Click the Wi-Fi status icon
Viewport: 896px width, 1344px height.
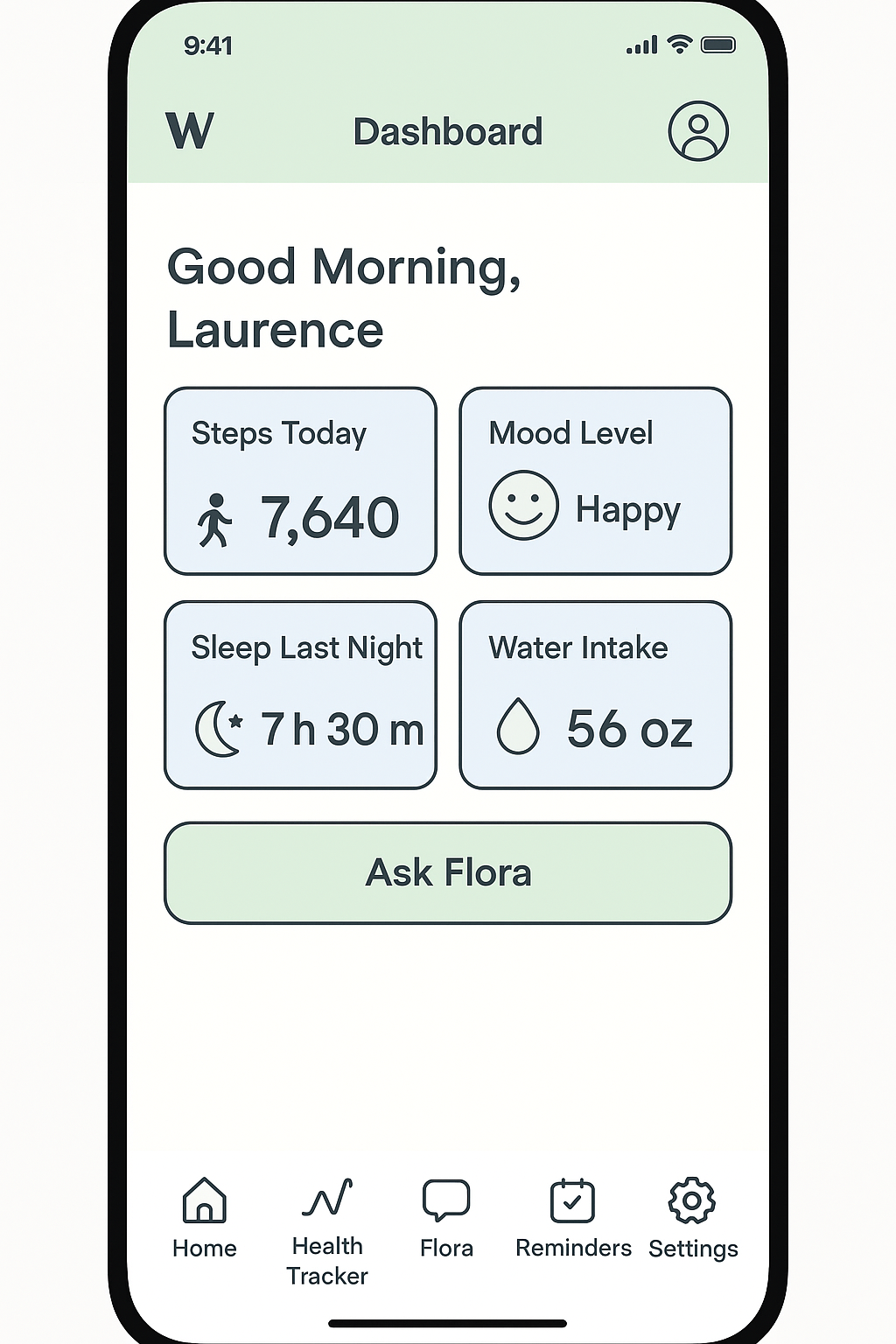679,45
